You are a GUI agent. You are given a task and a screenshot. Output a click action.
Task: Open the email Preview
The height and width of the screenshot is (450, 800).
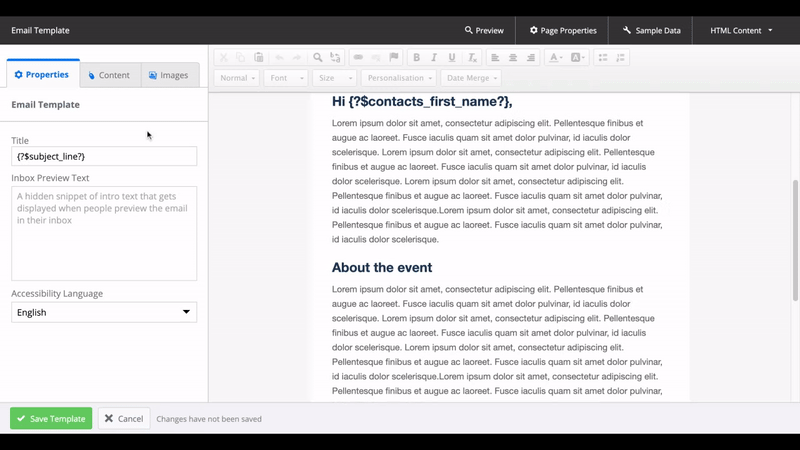click(x=484, y=30)
